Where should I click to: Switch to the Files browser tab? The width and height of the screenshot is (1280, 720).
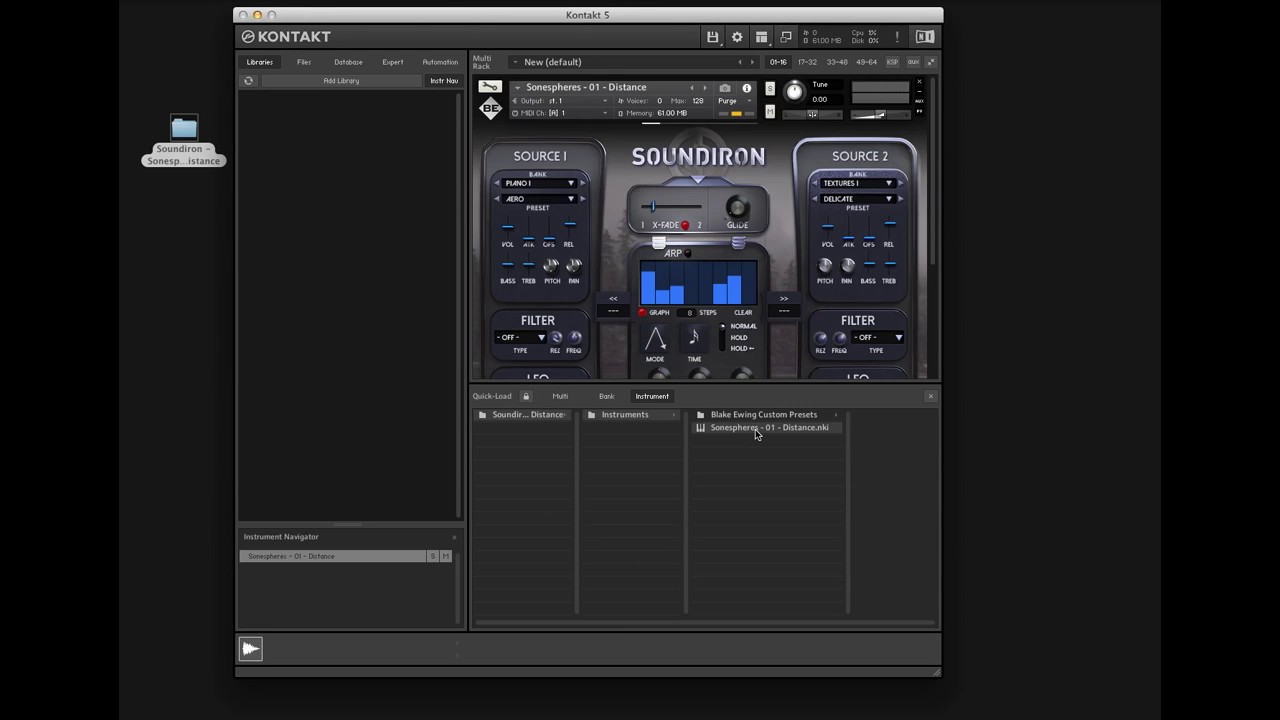(x=304, y=62)
